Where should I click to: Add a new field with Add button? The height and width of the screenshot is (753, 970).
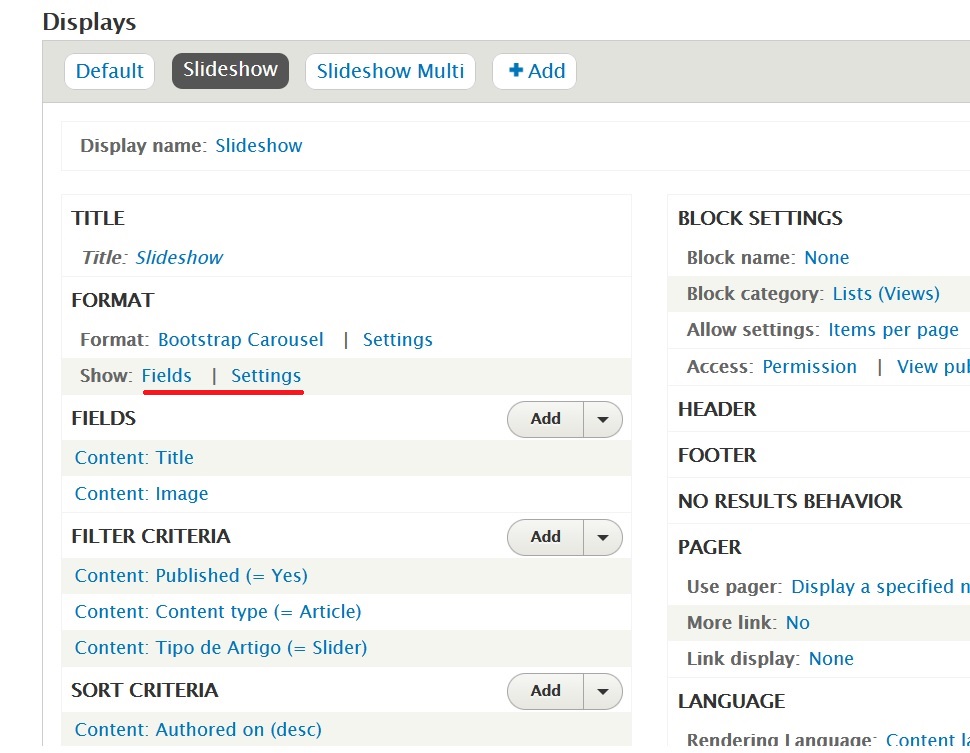[x=545, y=420]
